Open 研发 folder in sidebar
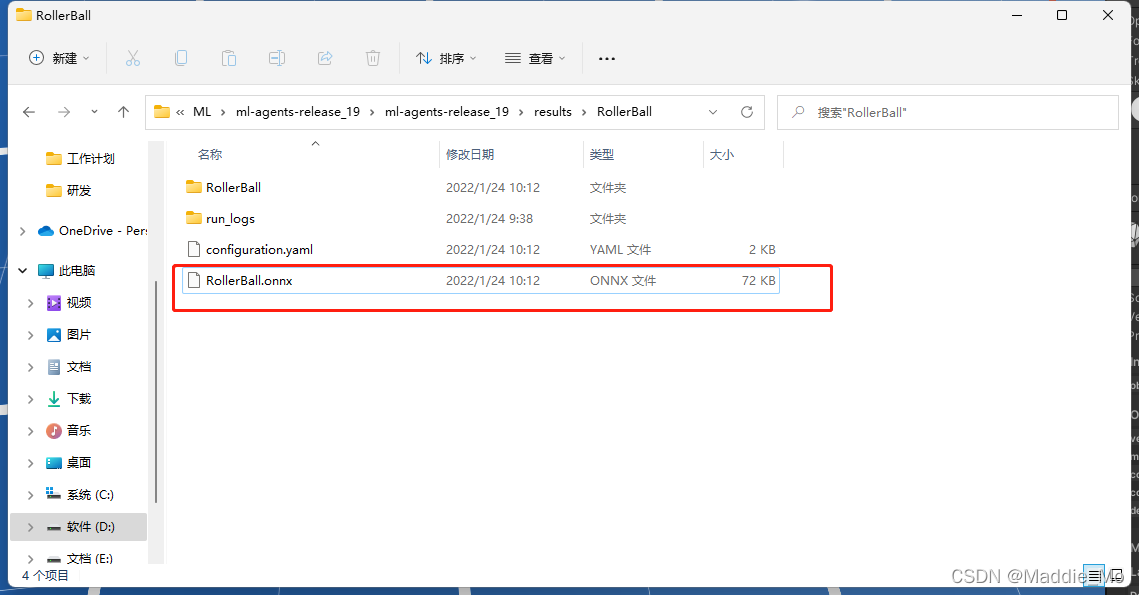1139x595 pixels. pos(69,190)
